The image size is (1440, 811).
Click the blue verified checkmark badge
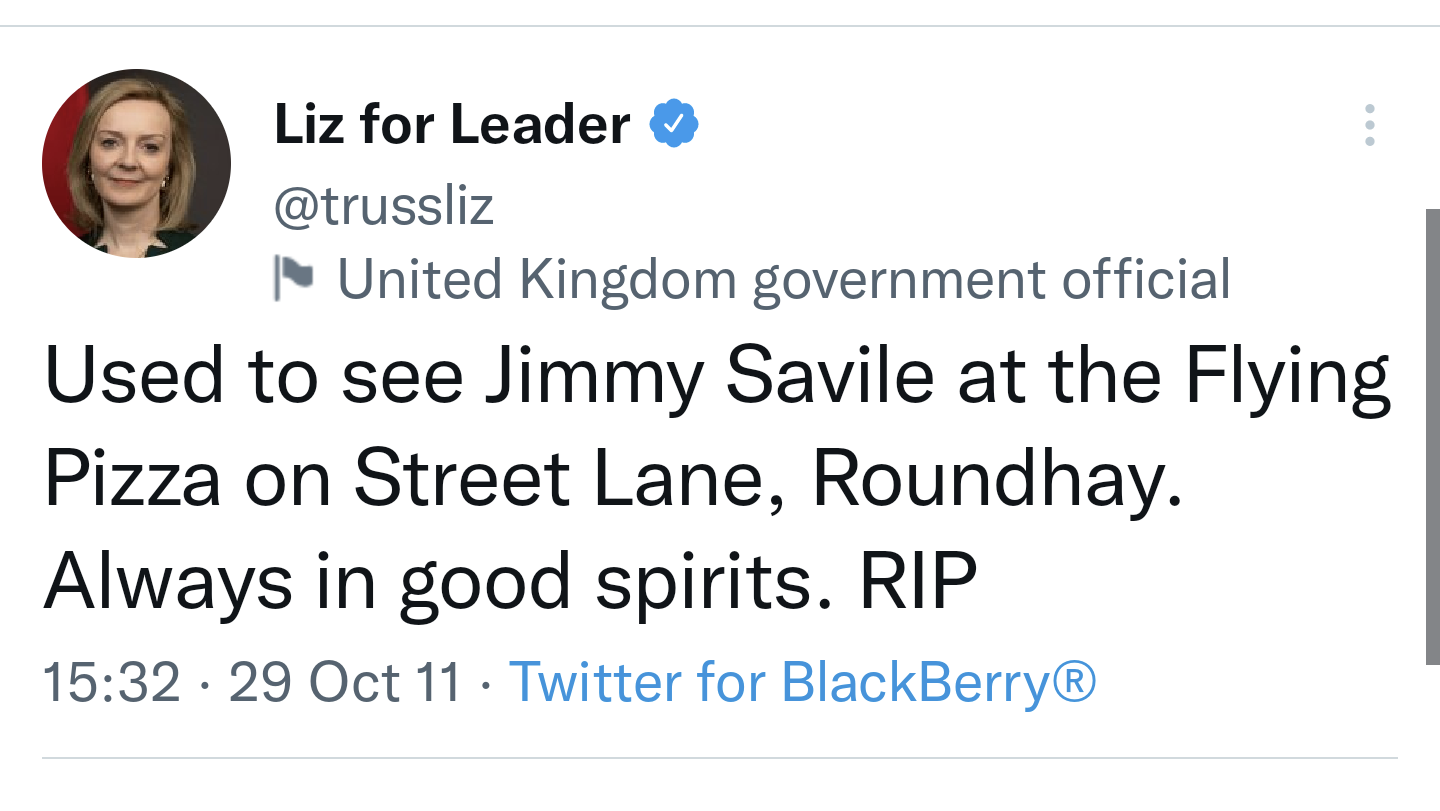[674, 125]
